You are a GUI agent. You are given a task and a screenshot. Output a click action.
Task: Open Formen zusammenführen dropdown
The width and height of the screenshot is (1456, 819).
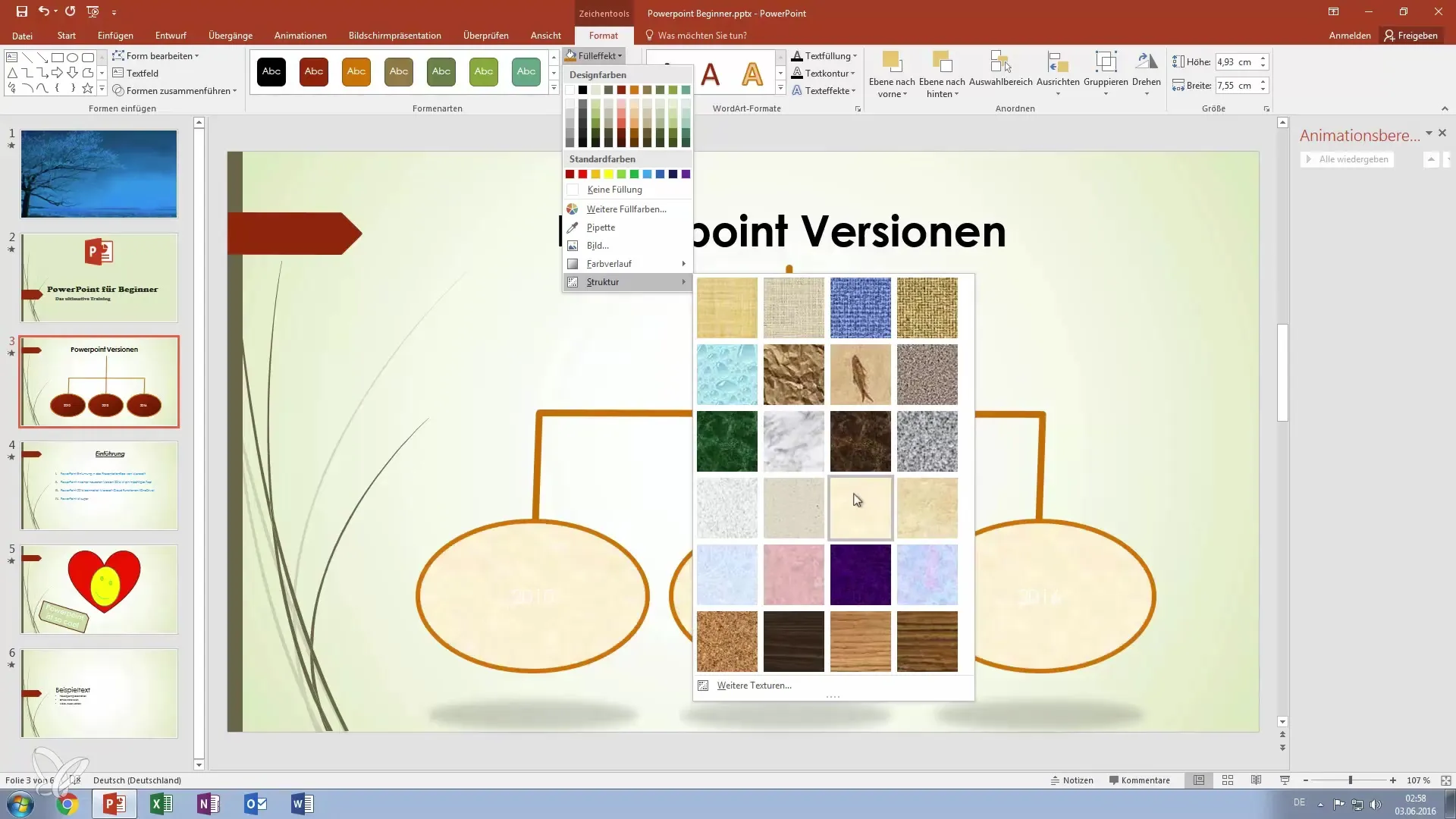pyautogui.click(x=174, y=90)
